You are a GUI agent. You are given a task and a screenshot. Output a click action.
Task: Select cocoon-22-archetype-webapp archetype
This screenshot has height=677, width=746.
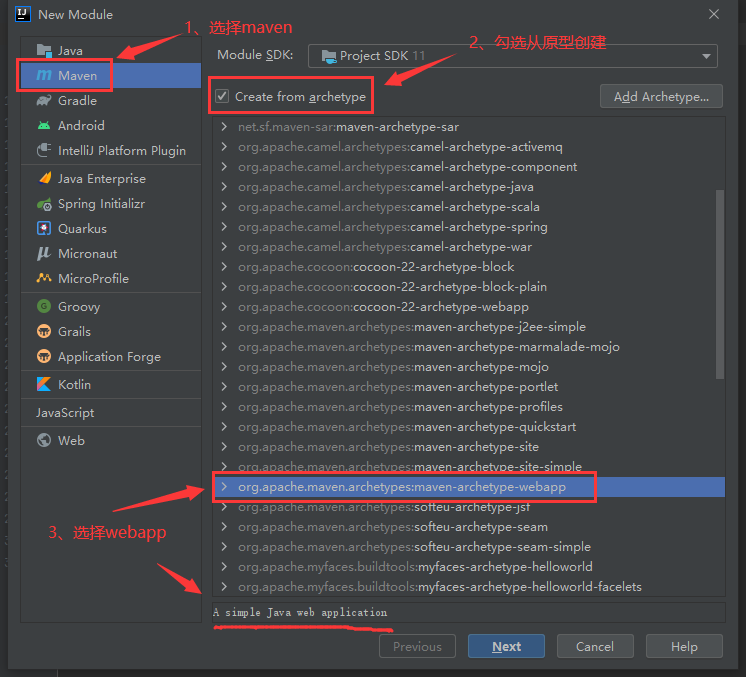(x=469, y=306)
